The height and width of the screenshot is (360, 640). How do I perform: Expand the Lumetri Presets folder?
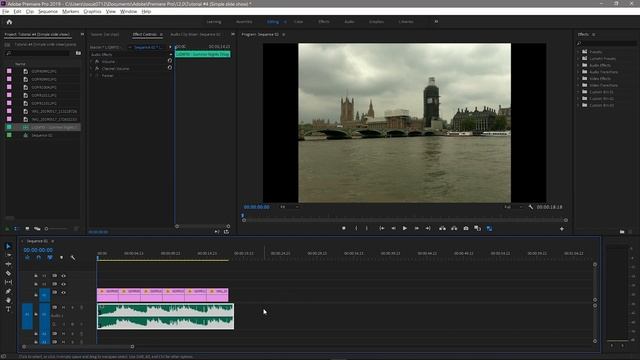click(x=579, y=58)
